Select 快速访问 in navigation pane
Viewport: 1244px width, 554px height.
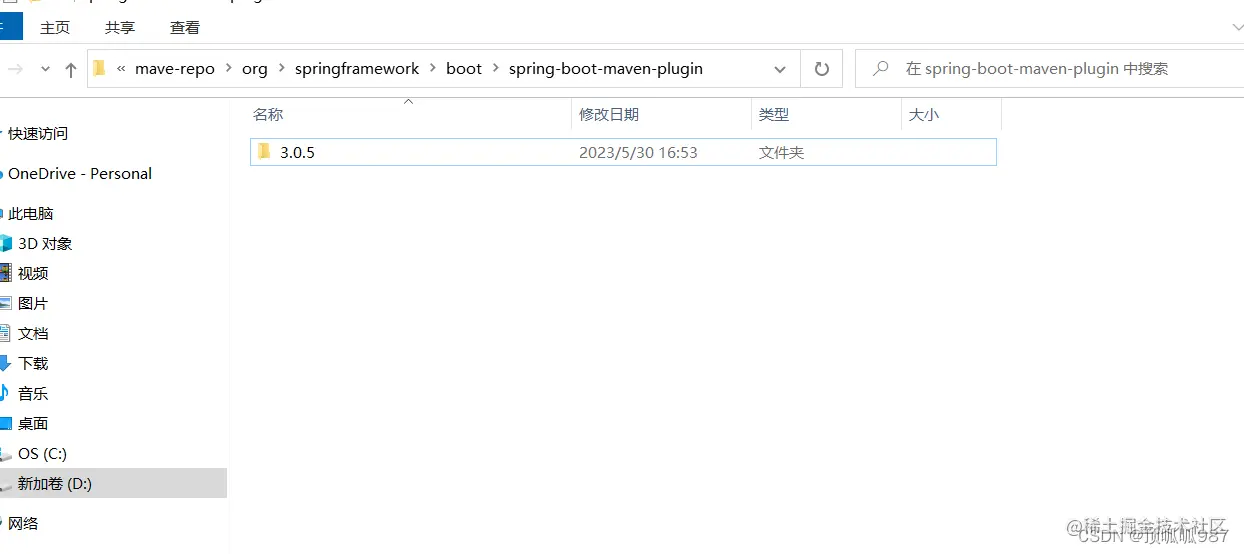click(x=38, y=133)
